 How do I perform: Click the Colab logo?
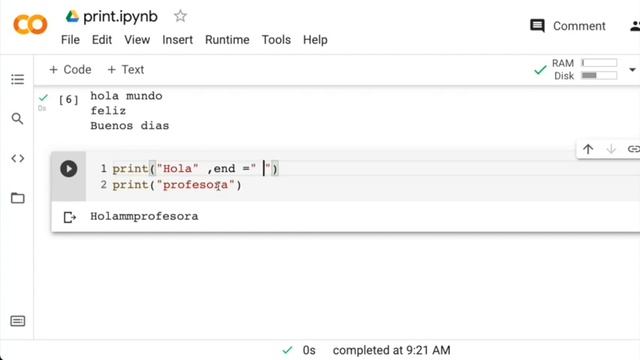click(x=30, y=24)
